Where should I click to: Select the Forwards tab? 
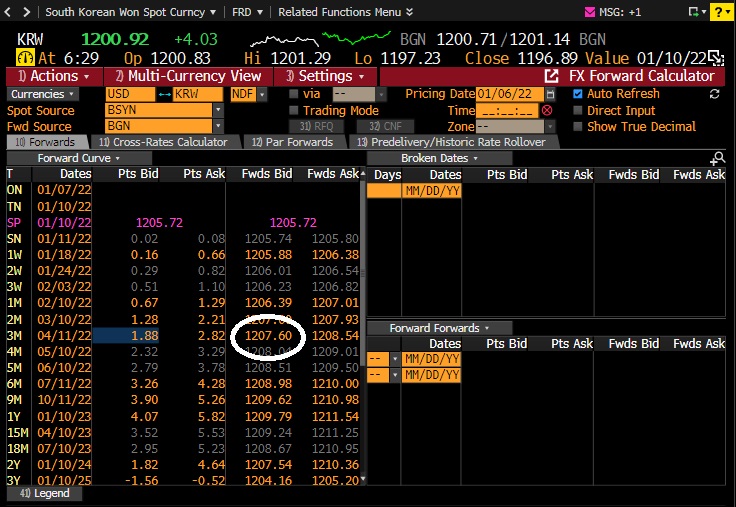[x=46, y=142]
